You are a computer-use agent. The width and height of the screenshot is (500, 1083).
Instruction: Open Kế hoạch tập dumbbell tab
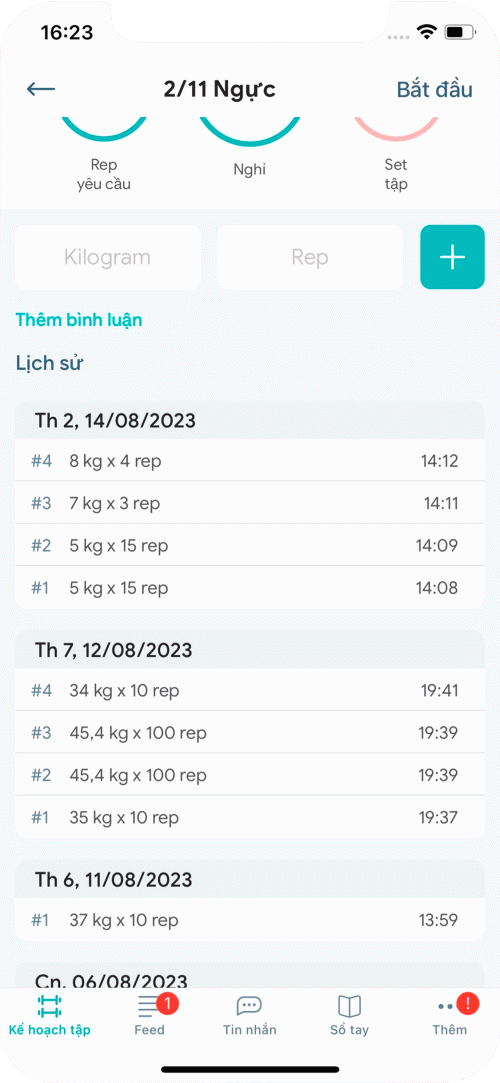click(49, 1007)
